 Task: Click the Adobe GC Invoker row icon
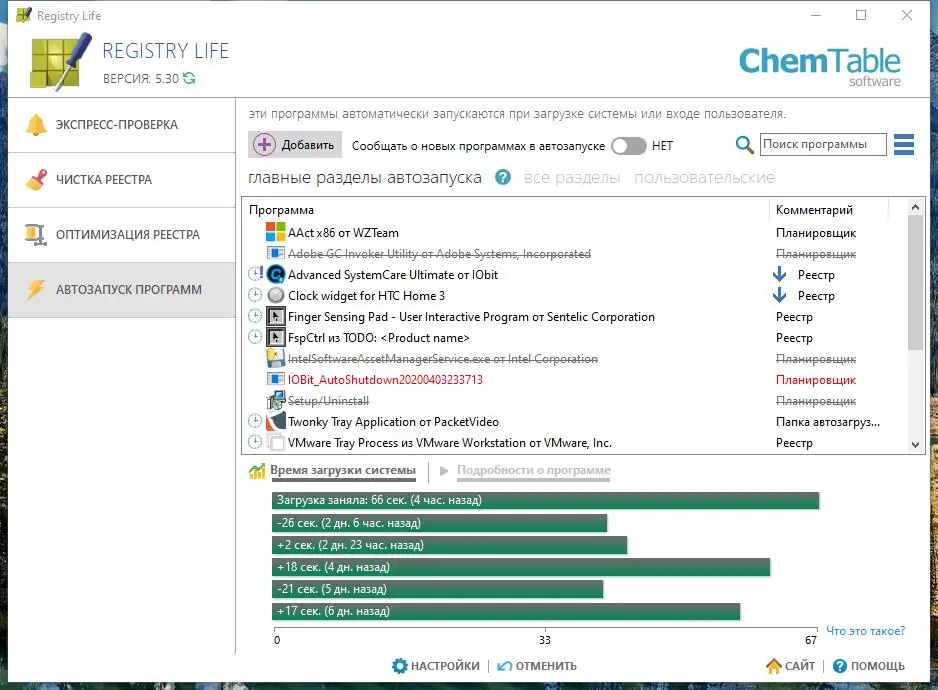point(276,253)
